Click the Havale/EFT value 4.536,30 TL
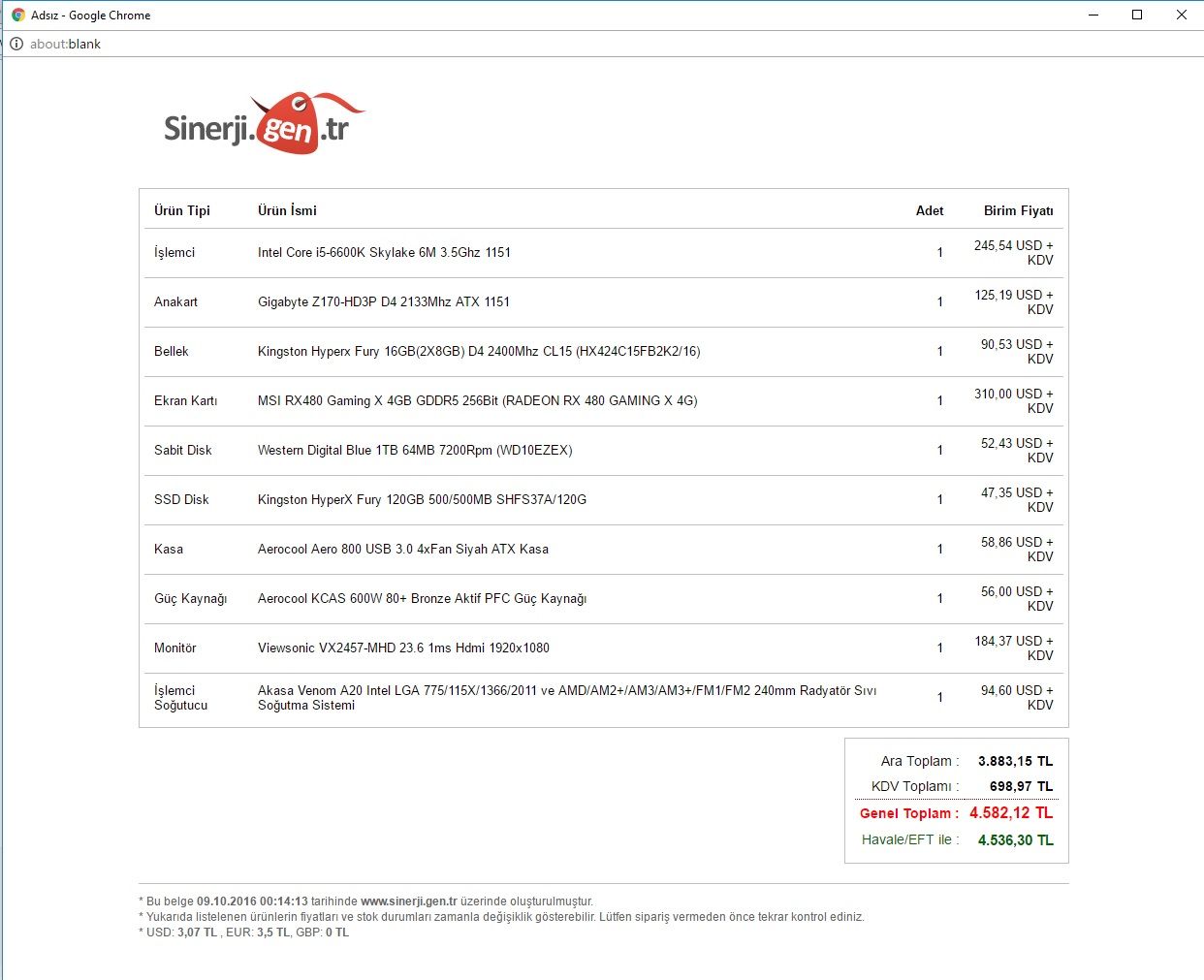 1015,840
